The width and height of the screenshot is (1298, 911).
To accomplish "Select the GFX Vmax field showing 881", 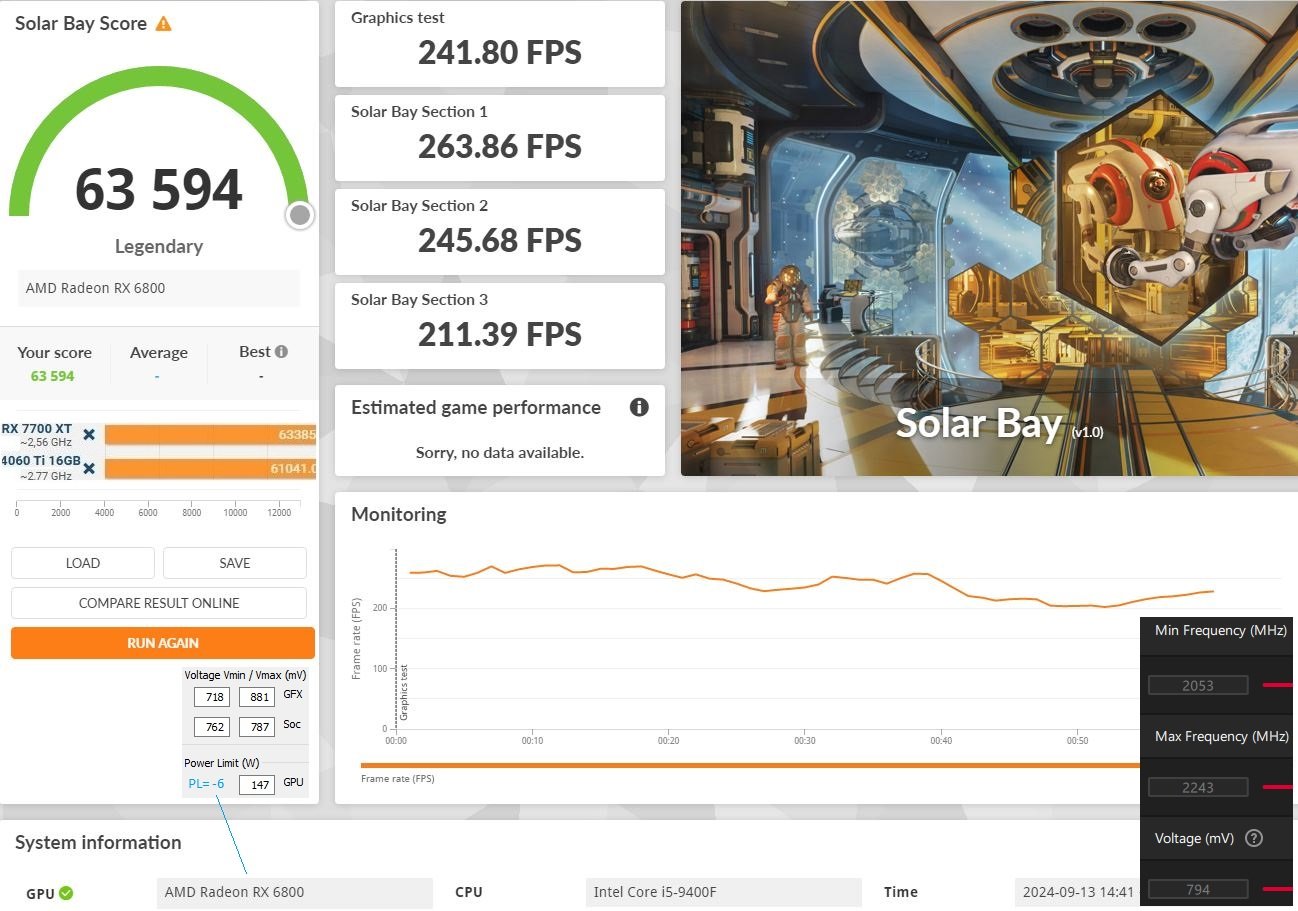I will [257, 697].
